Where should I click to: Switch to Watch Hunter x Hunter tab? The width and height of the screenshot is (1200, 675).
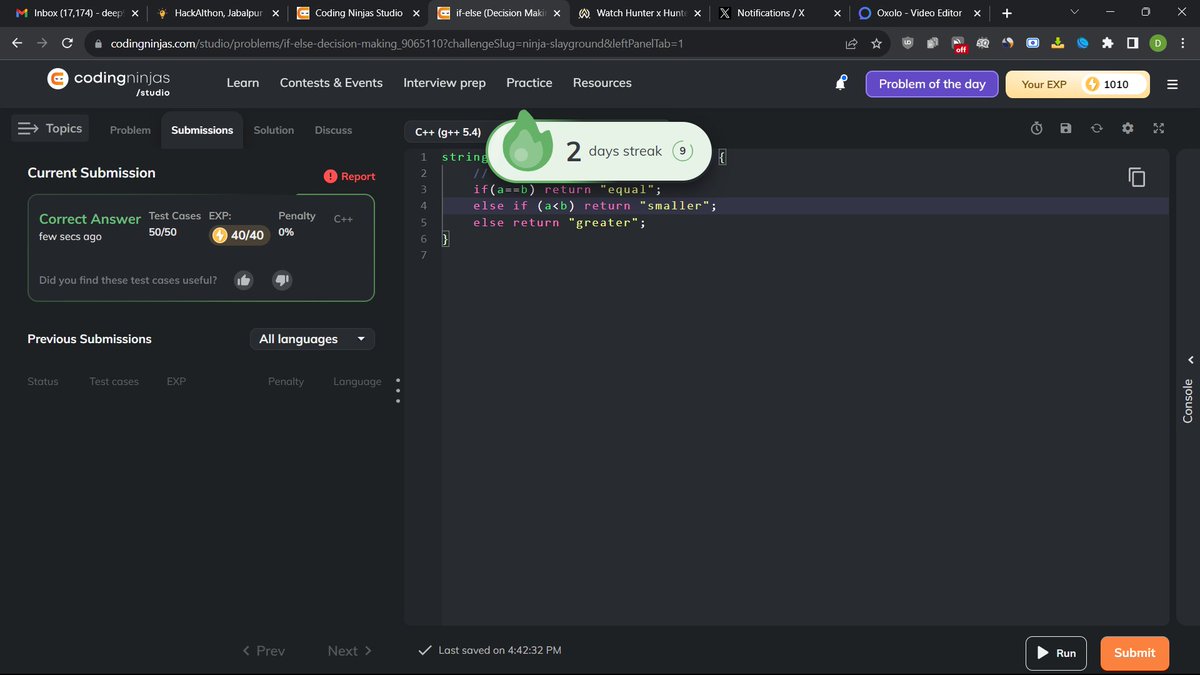[640, 13]
